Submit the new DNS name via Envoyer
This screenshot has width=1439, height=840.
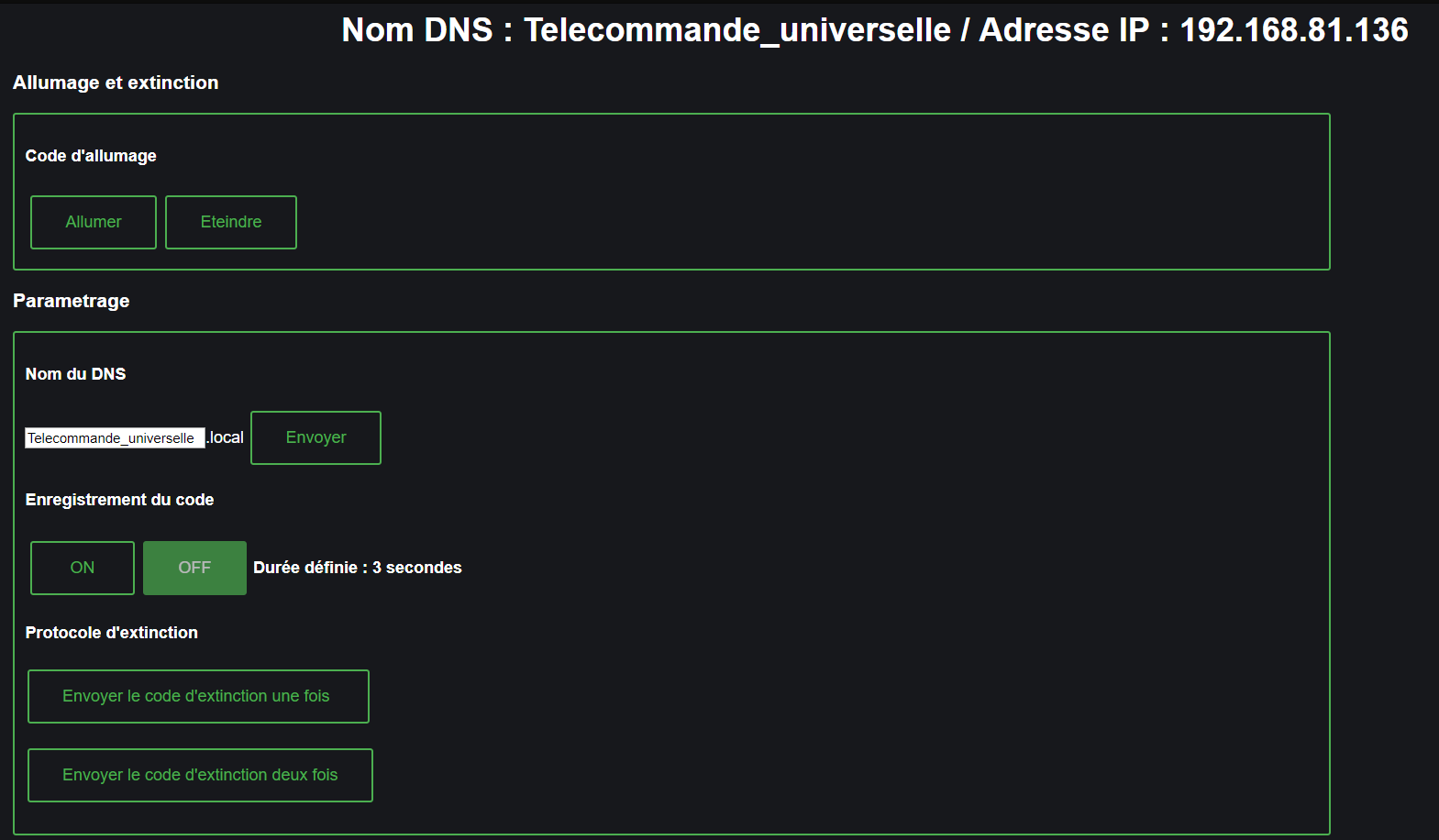point(315,437)
